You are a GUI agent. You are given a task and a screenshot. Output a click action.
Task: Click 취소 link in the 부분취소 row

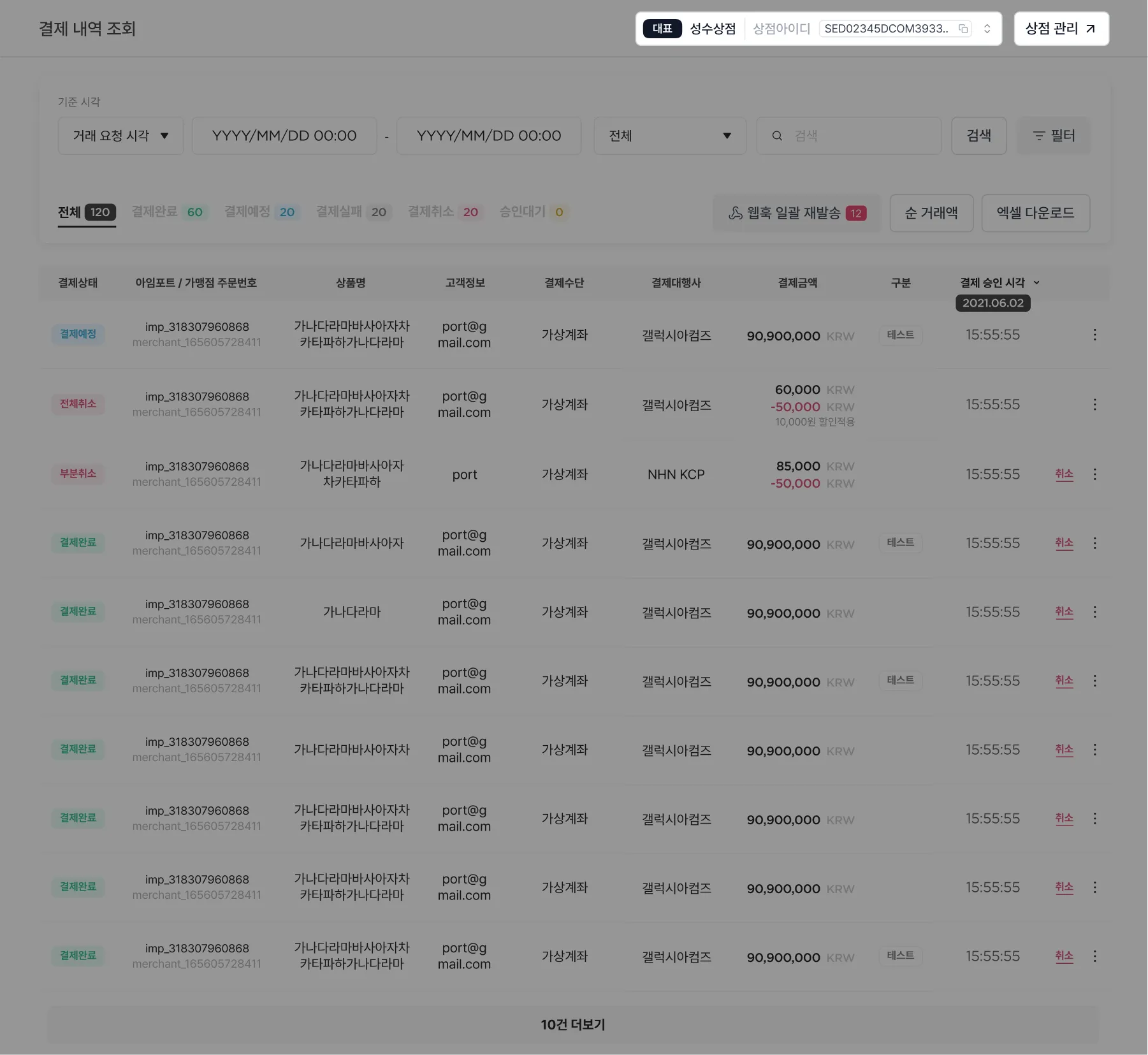click(x=1064, y=474)
